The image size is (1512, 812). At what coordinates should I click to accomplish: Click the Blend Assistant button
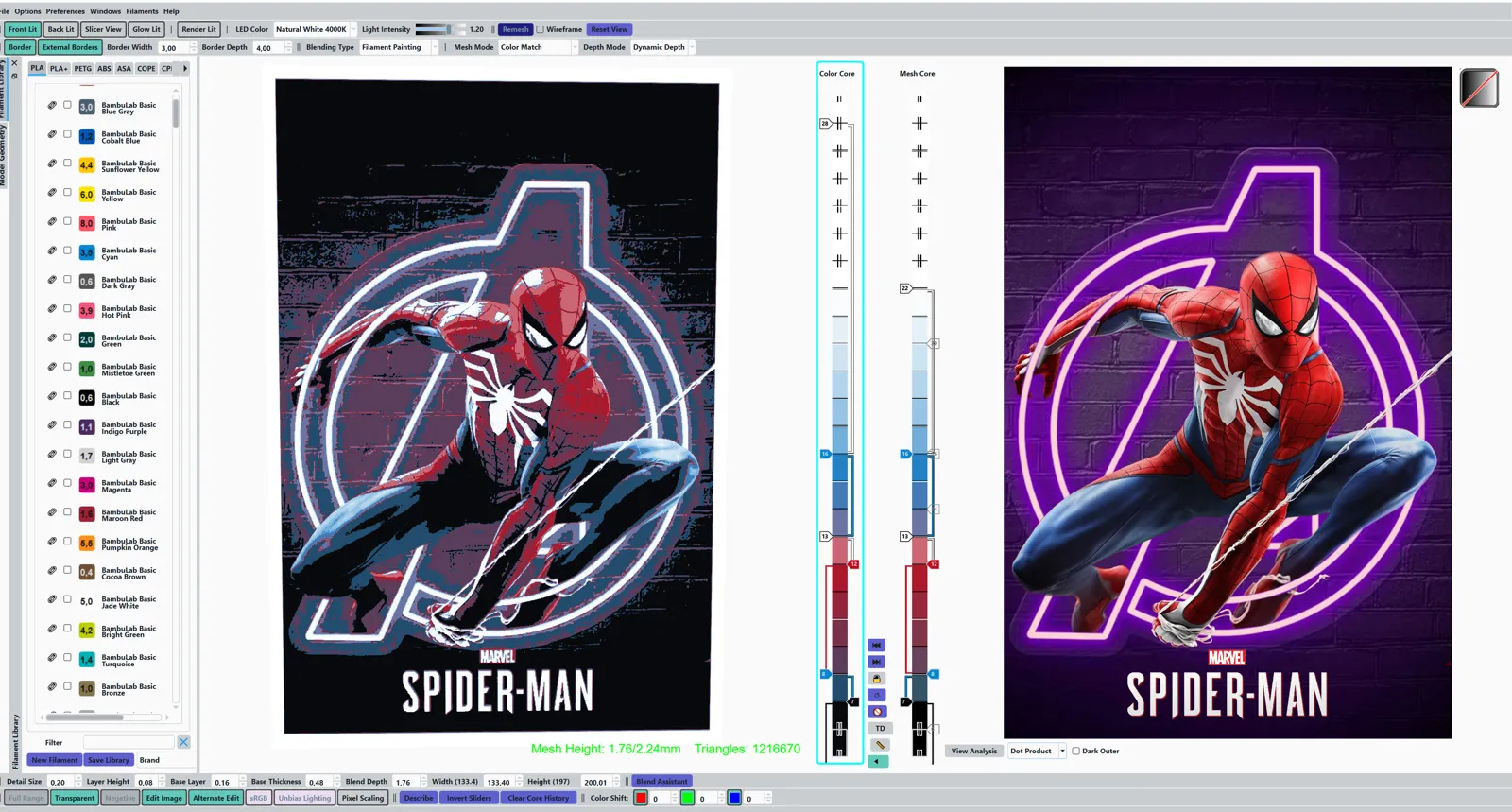pyautogui.click(x=661, y=781)
